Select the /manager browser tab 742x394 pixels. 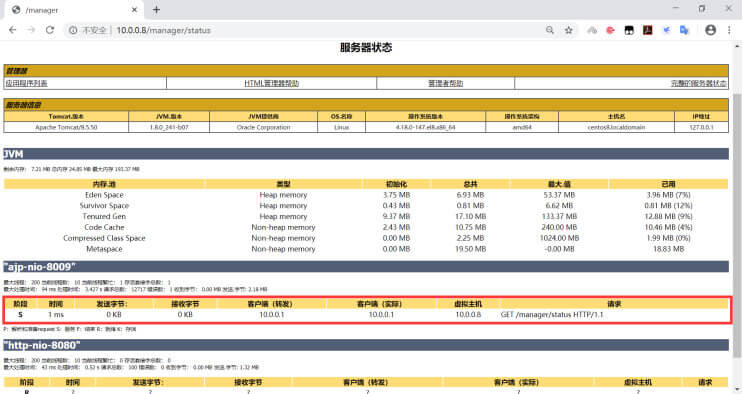click(x=73, y=10)
